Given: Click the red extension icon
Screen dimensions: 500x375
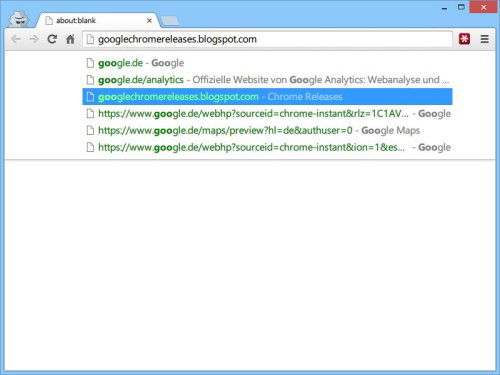Looking at the screenshot, I should pyautogui.click(x=464, y=39).
